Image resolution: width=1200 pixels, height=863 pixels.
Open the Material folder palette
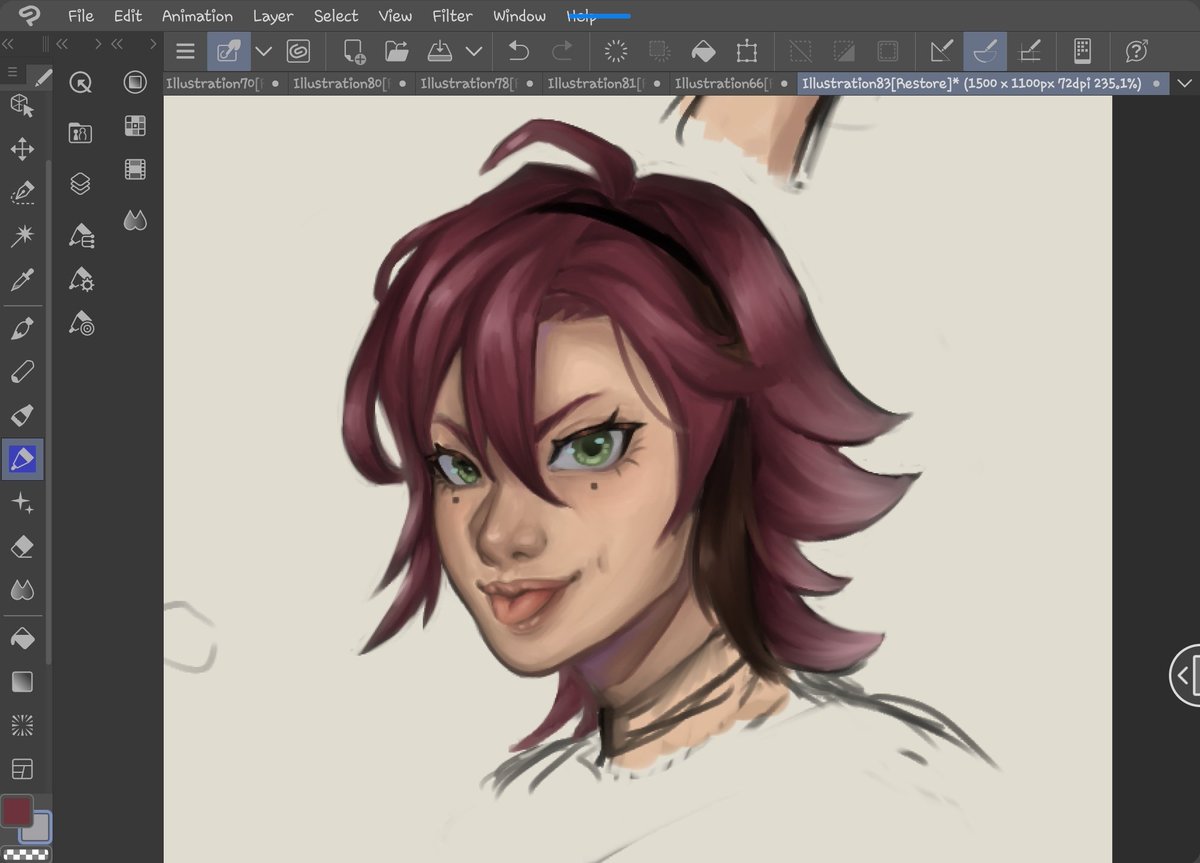point(81,132)
